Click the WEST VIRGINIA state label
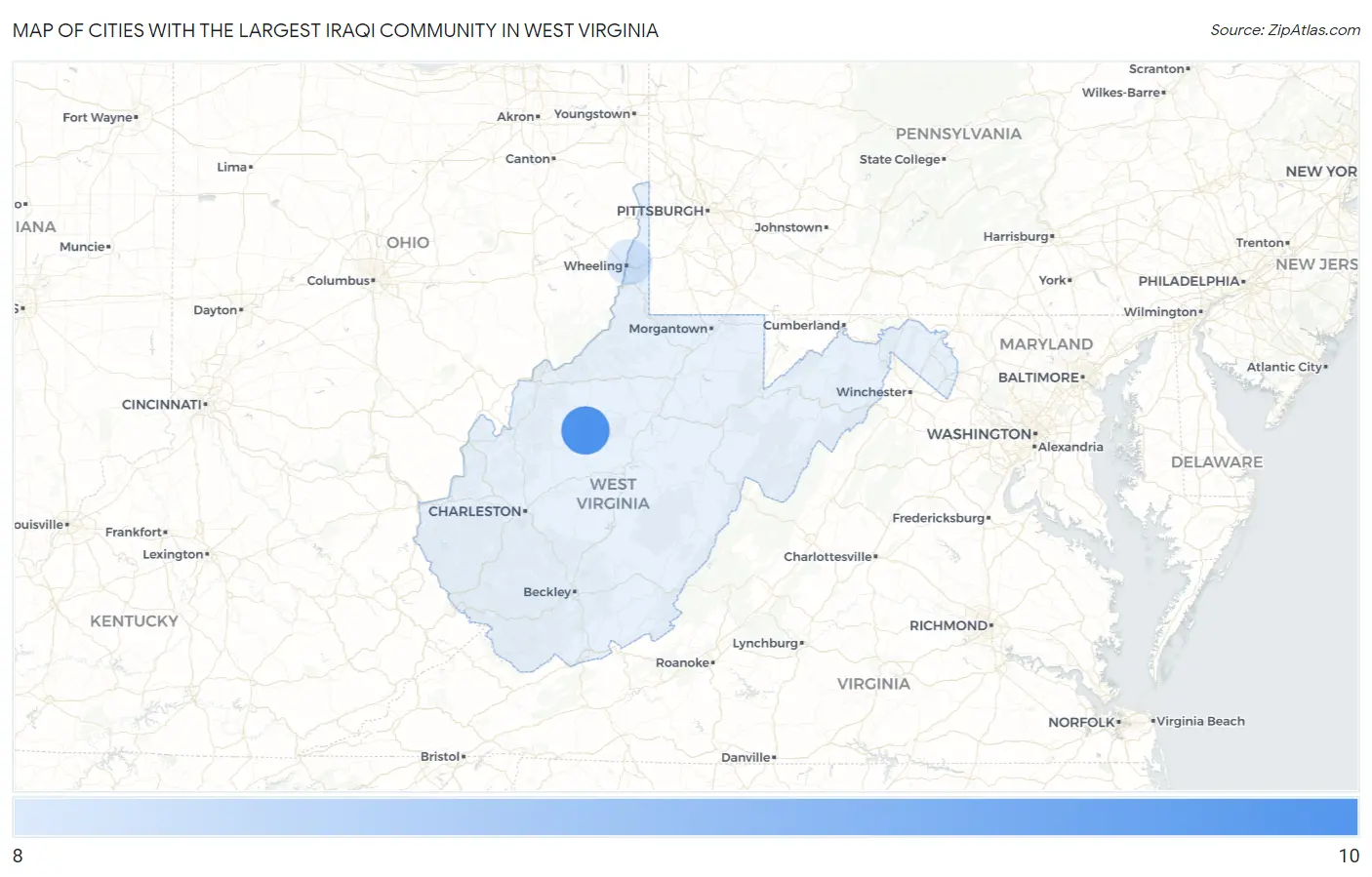This screenshot has width=1372, height=877. (613, 494)
